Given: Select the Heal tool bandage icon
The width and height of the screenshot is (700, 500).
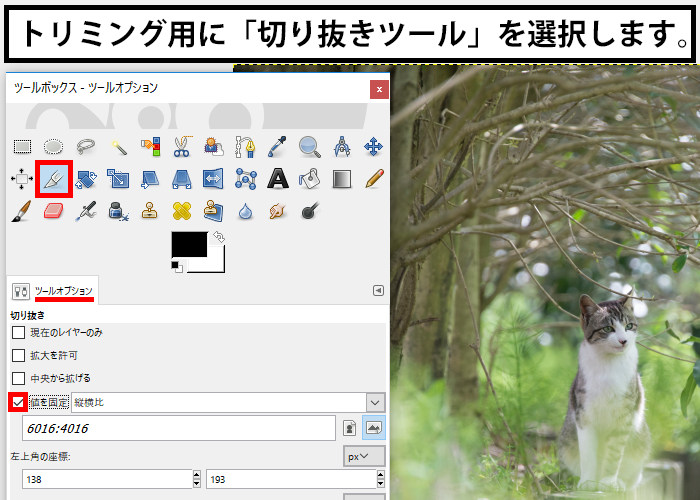Looking at the screenshot, I should [x=181, y=211].
